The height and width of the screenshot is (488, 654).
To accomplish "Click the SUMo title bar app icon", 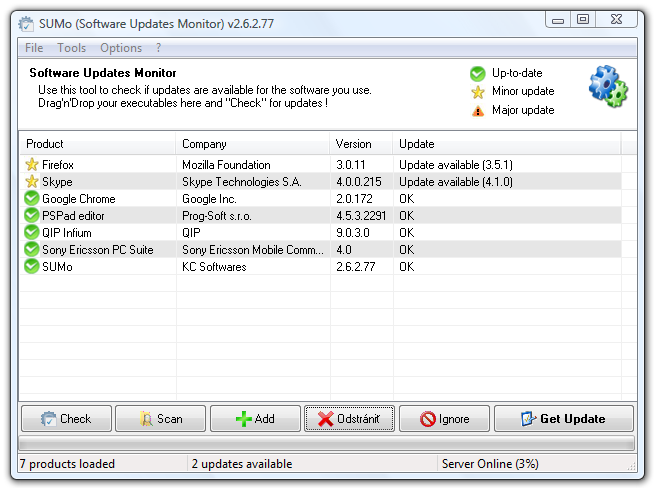I will tap(26, 24).
